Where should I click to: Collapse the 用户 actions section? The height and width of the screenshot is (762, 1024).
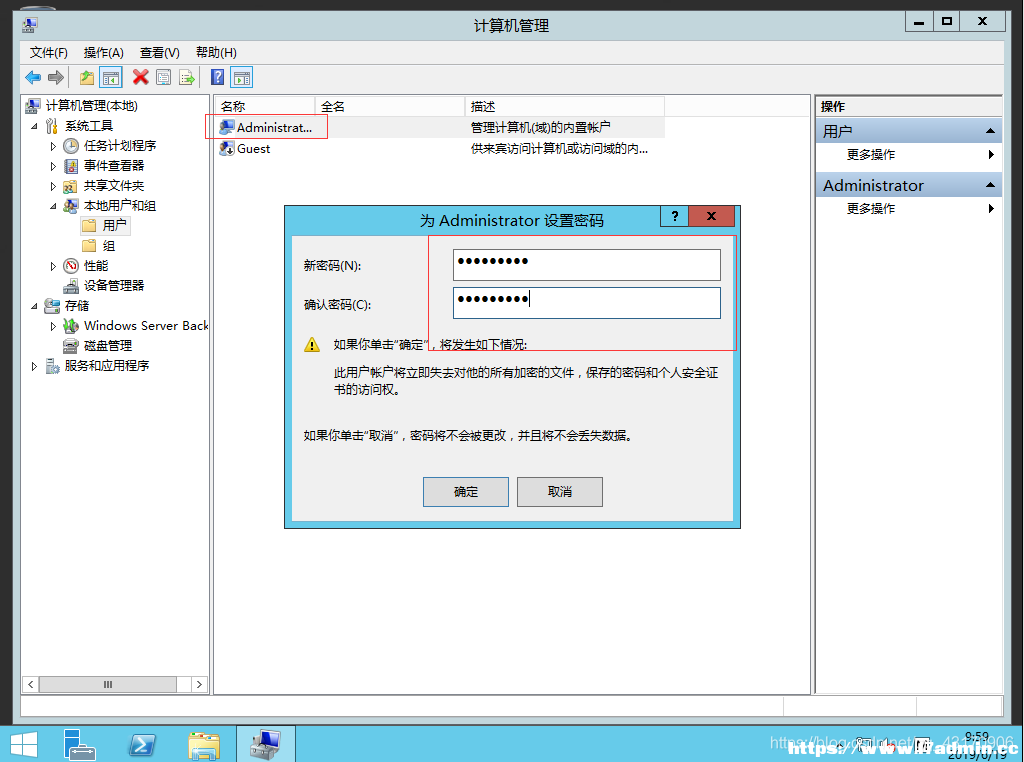[x=990, y=131]
